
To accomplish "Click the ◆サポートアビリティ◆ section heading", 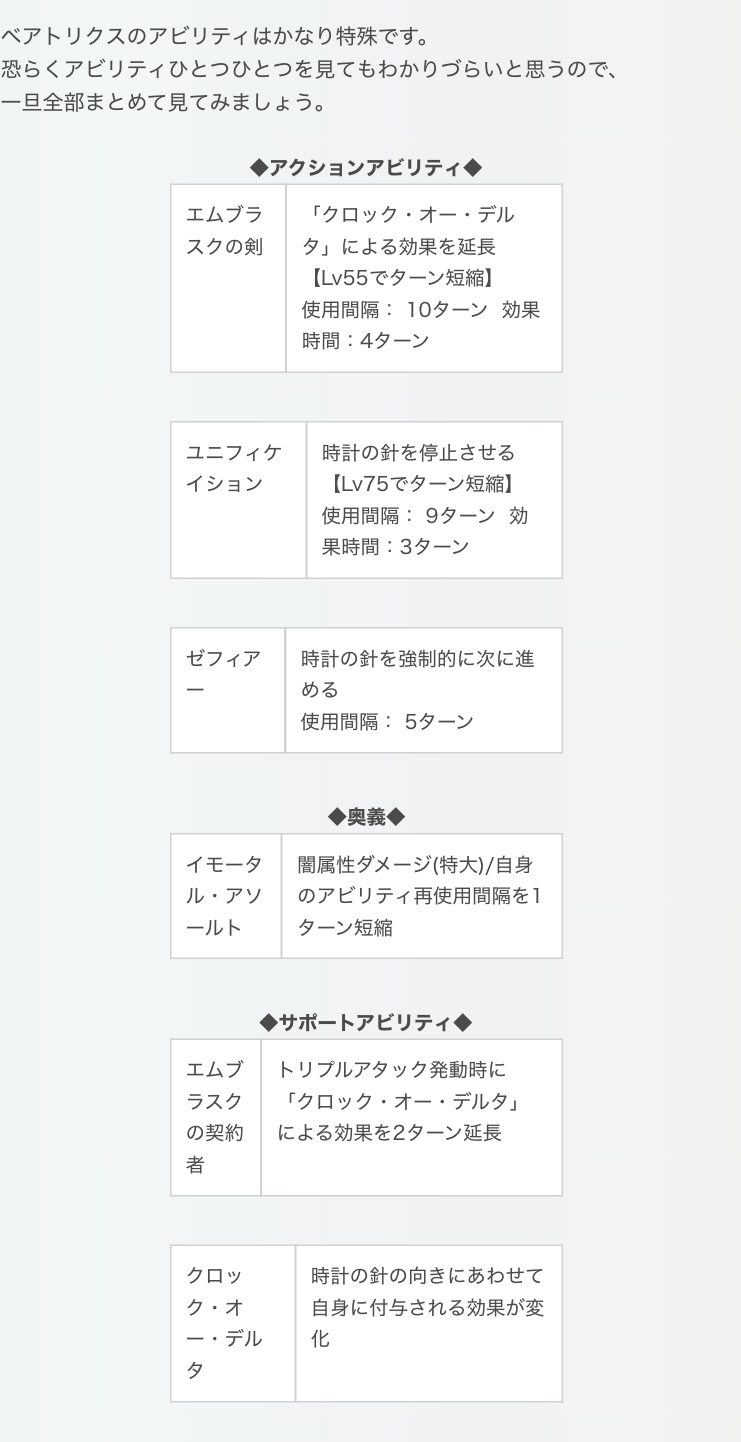I will tap(366, 1022).
